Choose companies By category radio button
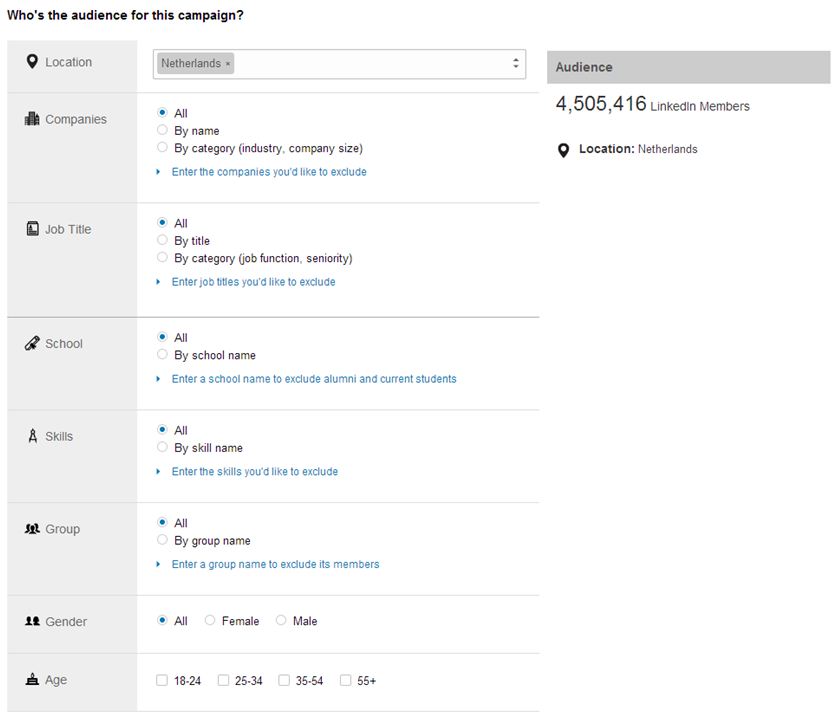 pyautogui.click(x=162, y=148)
